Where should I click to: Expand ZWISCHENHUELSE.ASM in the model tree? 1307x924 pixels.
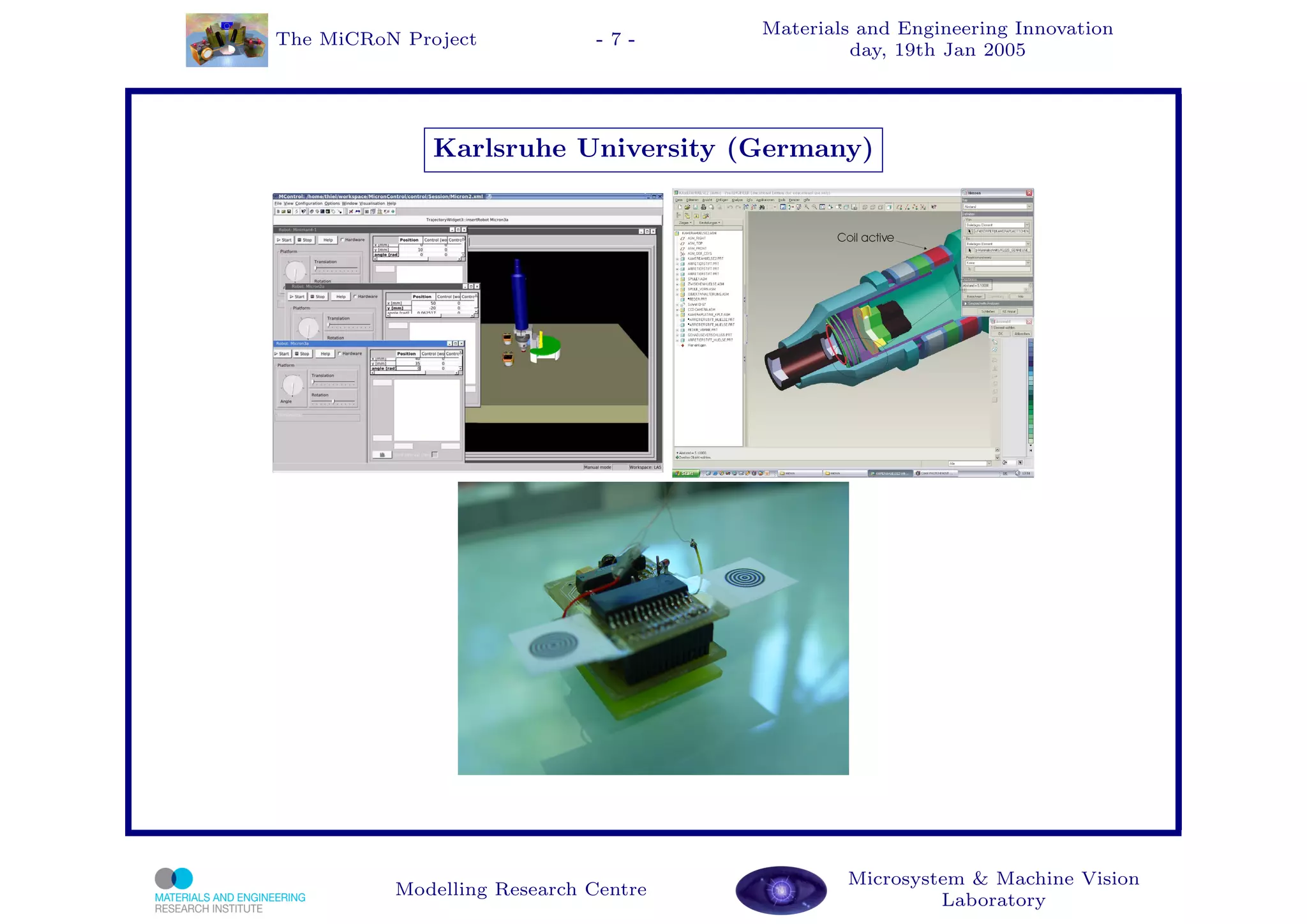677,284
